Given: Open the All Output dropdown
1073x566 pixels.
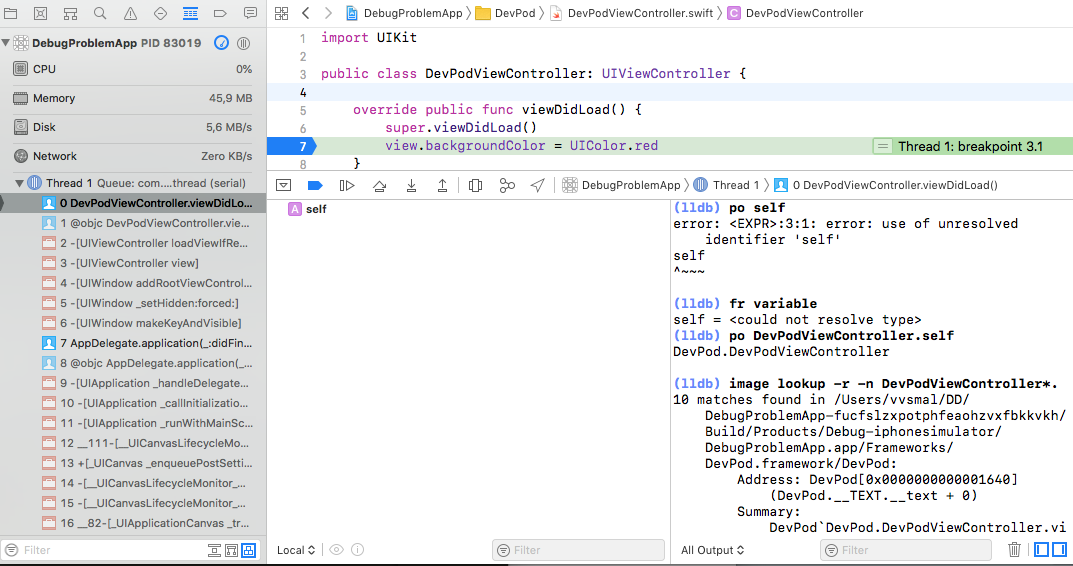Looking at the screenshot, I should (x=712, y=550).
